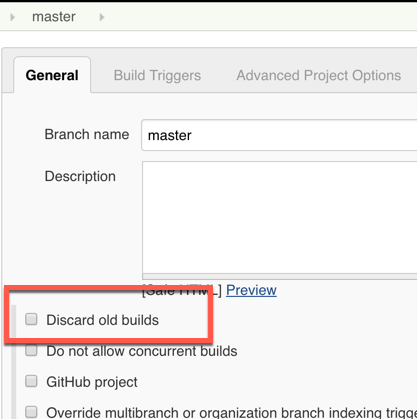Click the Description box bottom resize bar

click(280, 276)
